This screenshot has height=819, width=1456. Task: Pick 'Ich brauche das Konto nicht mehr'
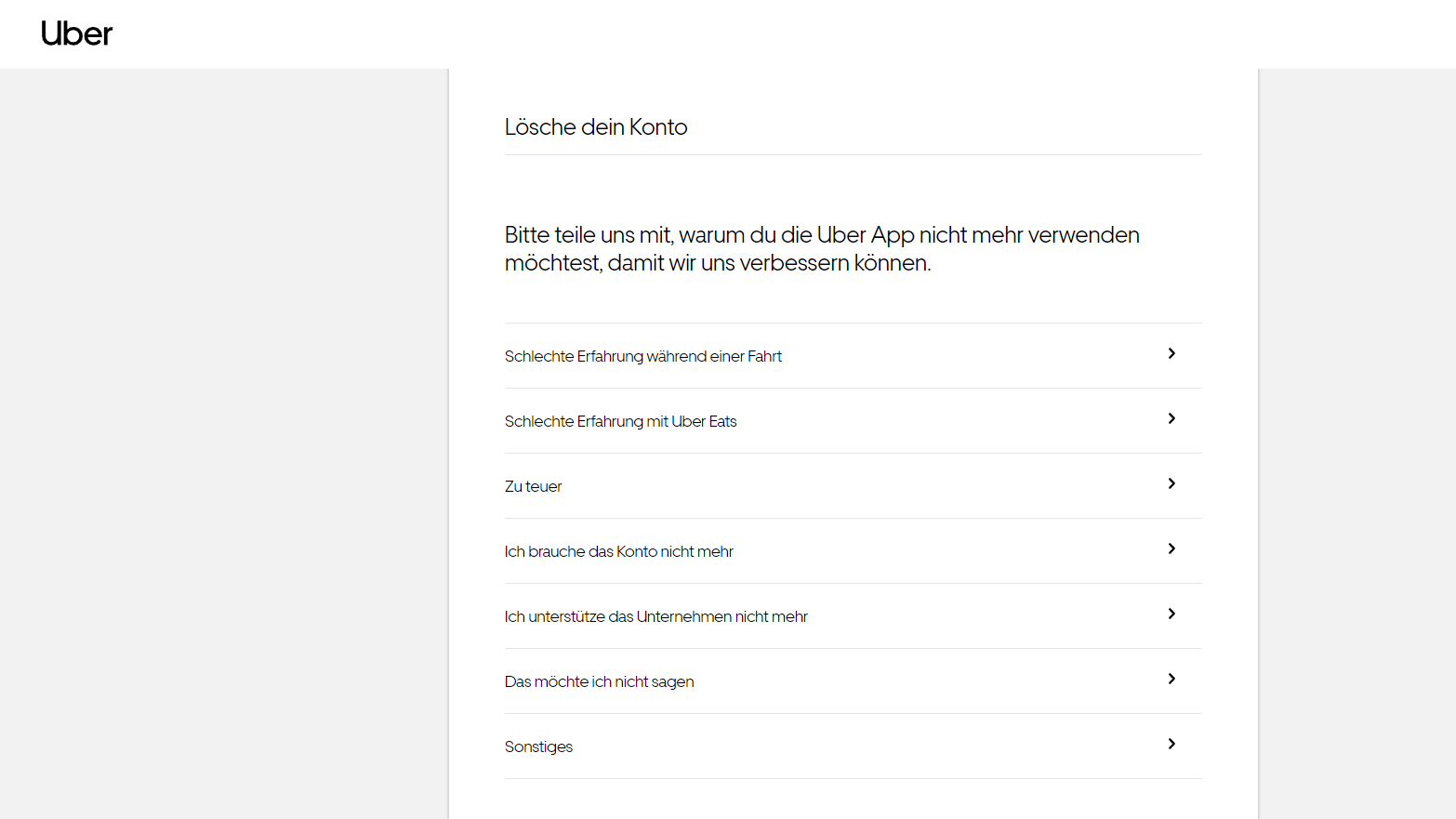click(x=618, y=551)
